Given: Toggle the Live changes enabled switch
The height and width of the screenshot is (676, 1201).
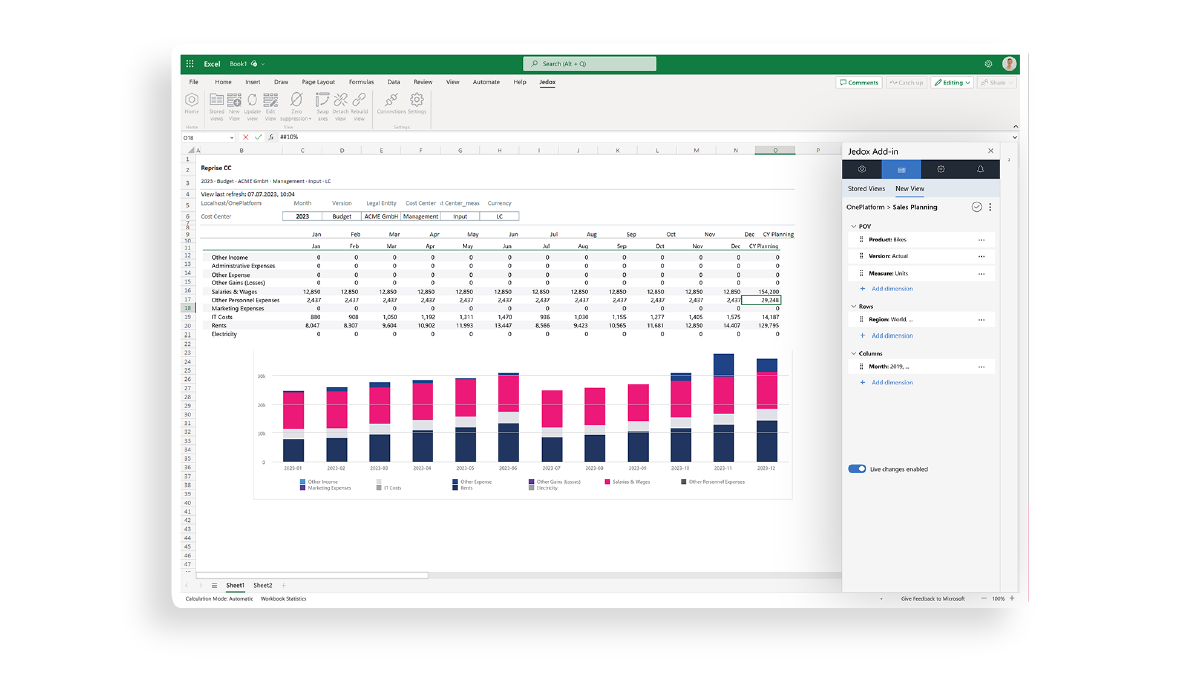Looking at the screenshot, I should pos(857,468).
